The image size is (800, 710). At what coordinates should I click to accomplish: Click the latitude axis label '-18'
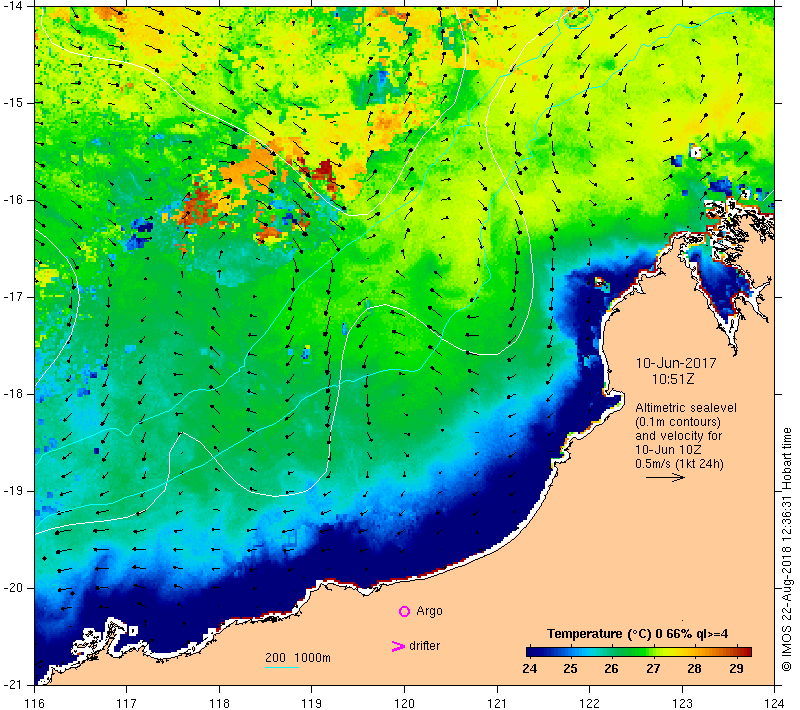tap(12, 394)
